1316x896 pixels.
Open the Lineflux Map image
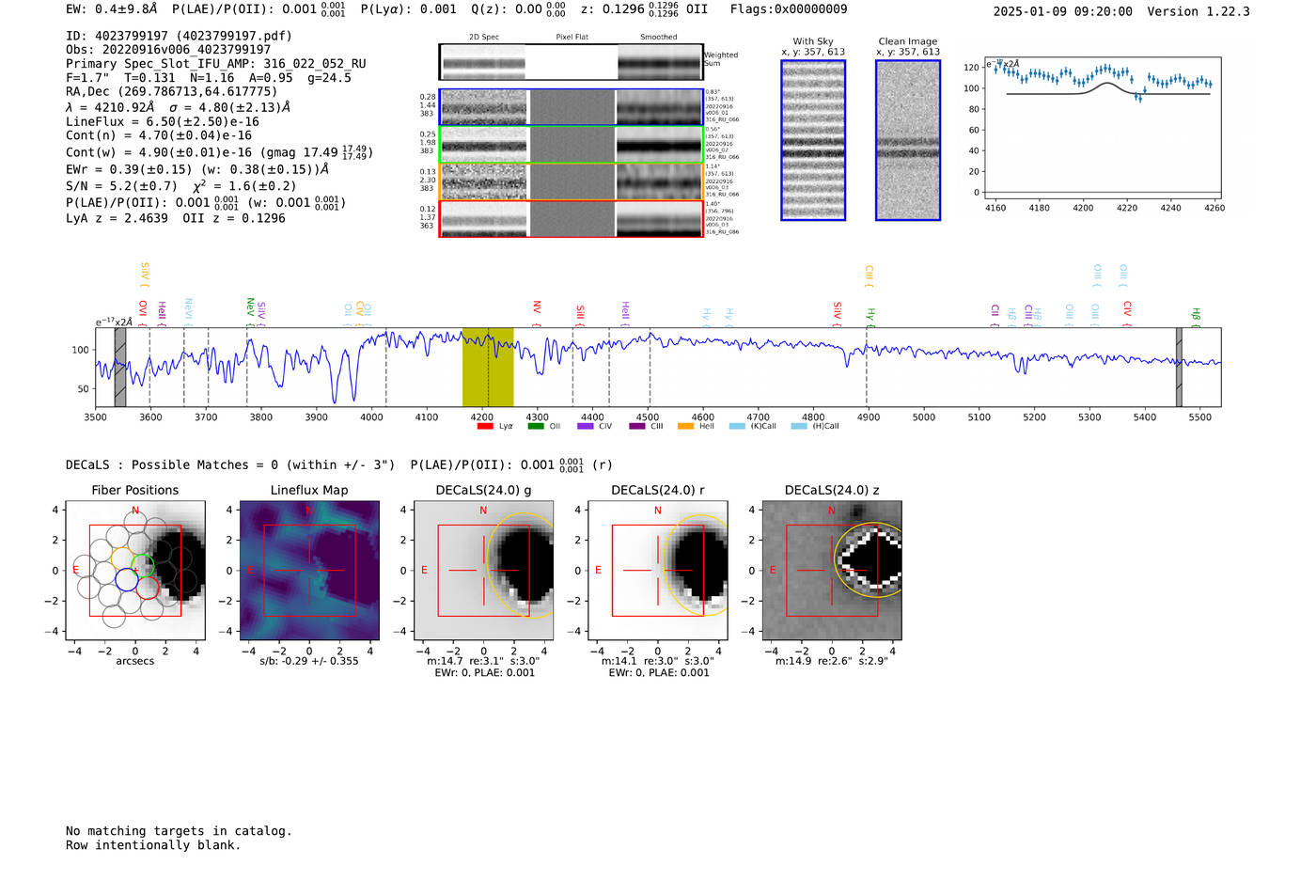click(x=309, y=571)
